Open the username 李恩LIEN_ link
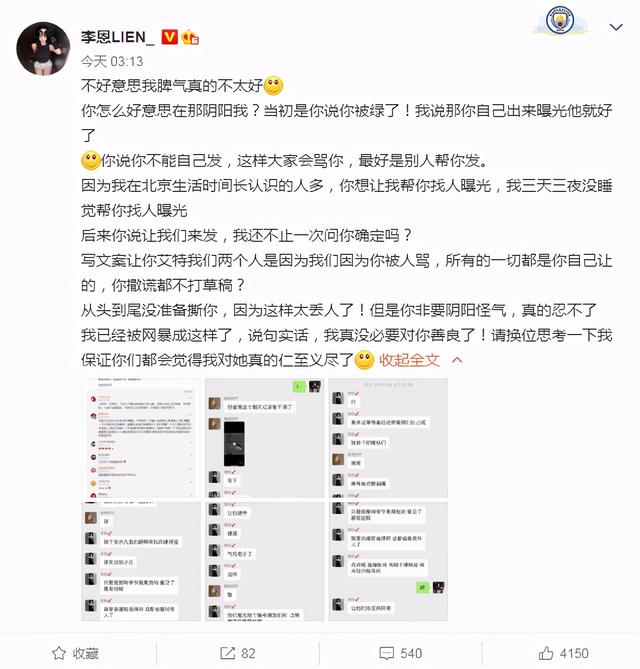This screenshot has height=669, width=640. point(118,37)
